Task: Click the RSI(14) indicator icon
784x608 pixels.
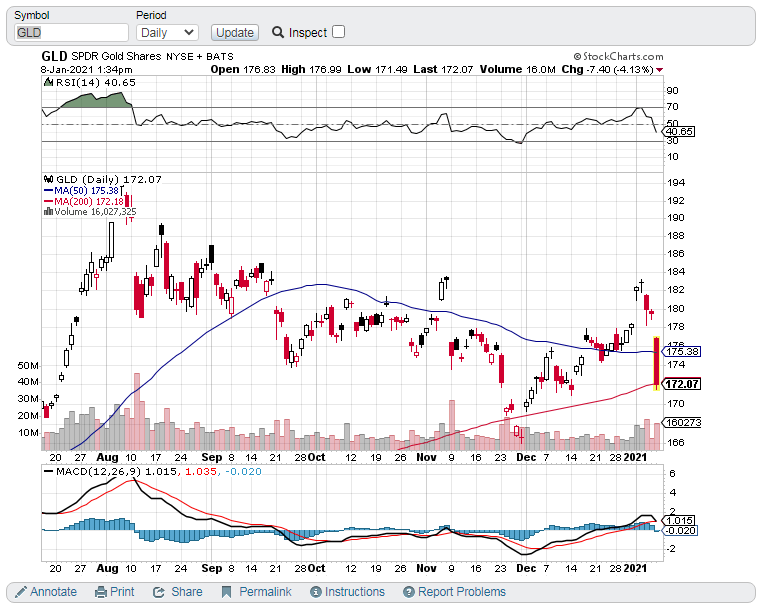Action: point(48,82)
